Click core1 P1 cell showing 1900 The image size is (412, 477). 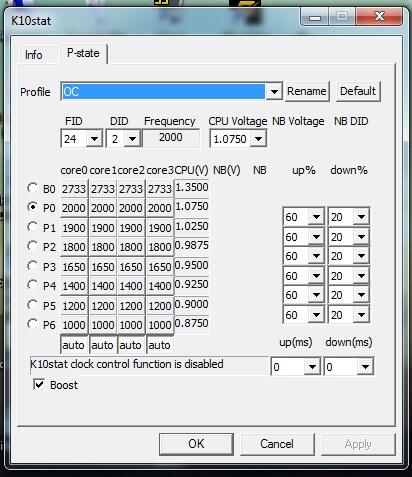pyautogui.click(x=103, y=228)
